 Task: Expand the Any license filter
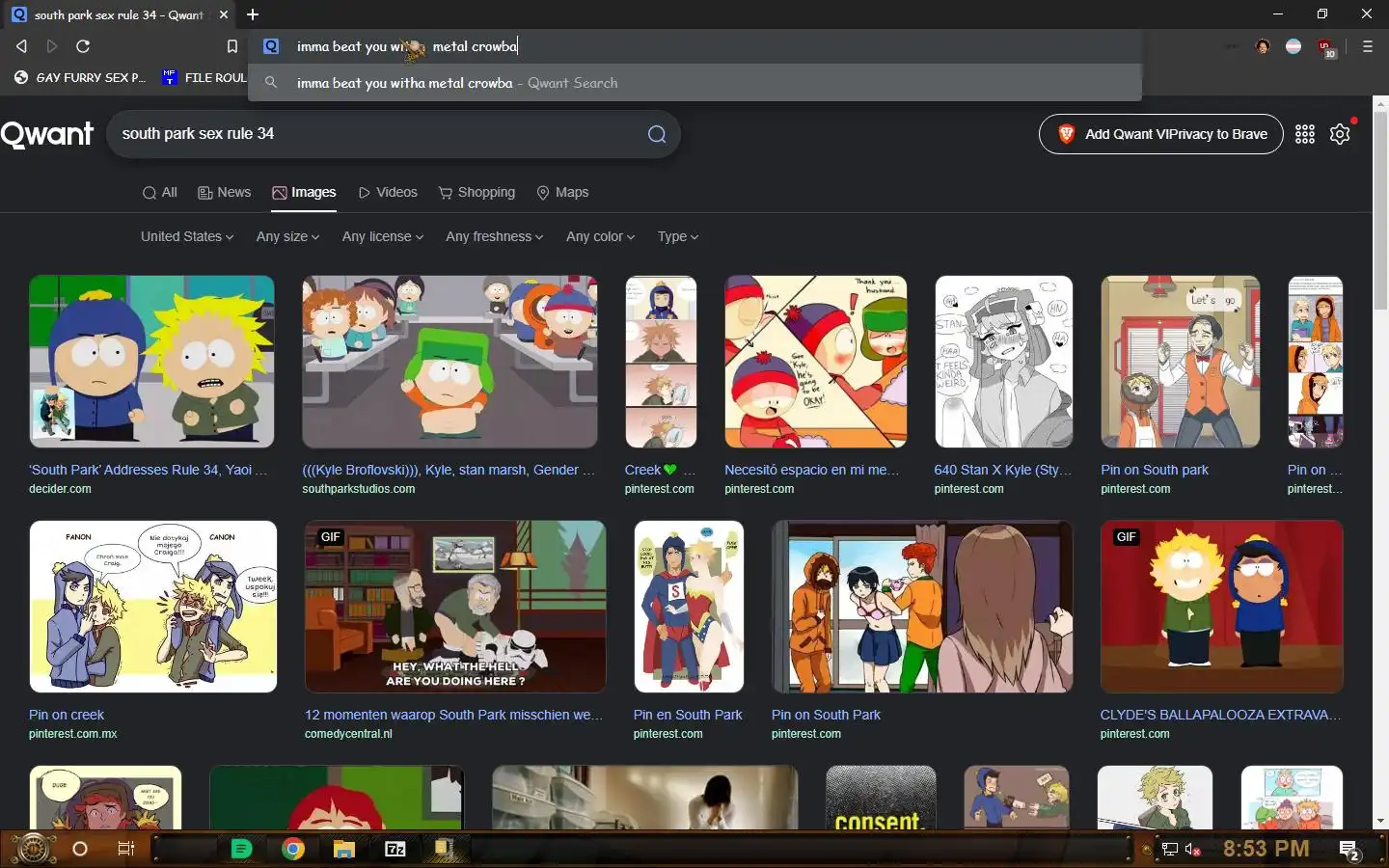382,236
